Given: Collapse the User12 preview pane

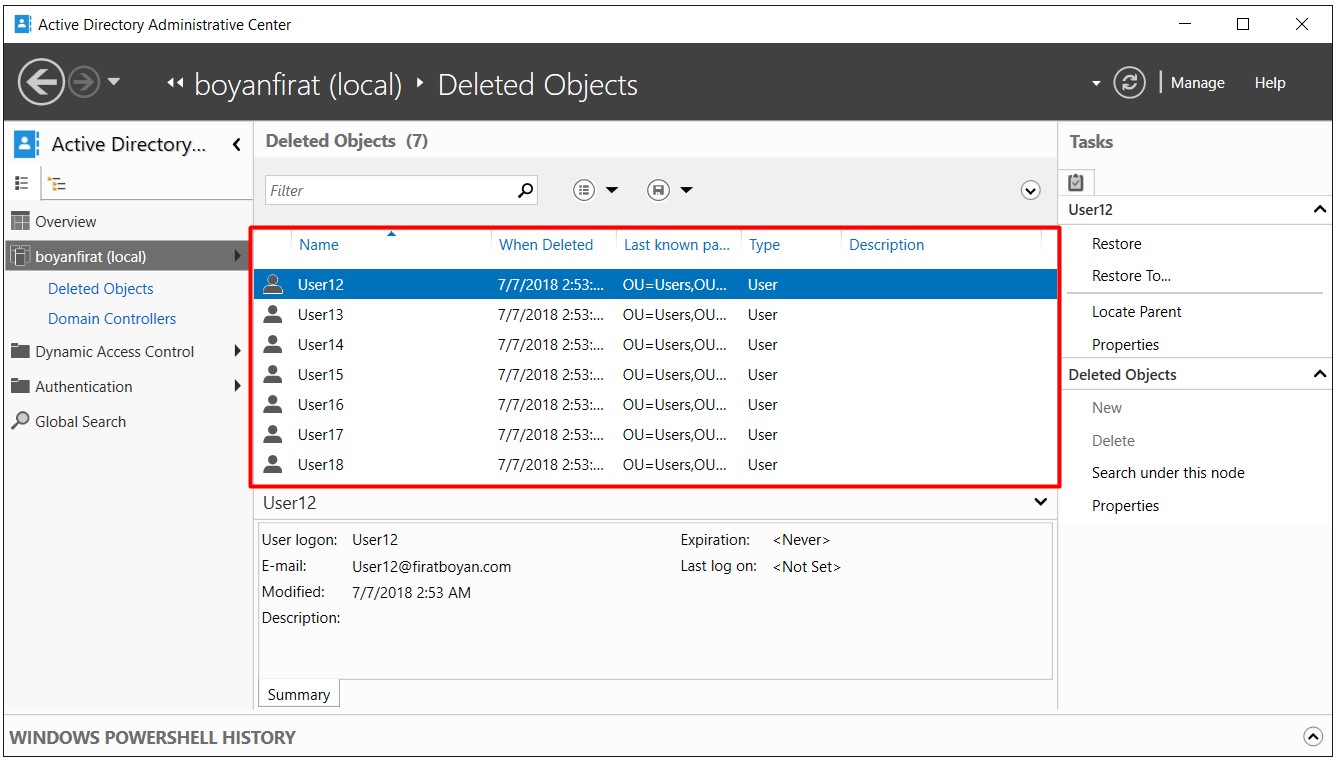Looking at the screenshot, I should tap(1041, 502).
